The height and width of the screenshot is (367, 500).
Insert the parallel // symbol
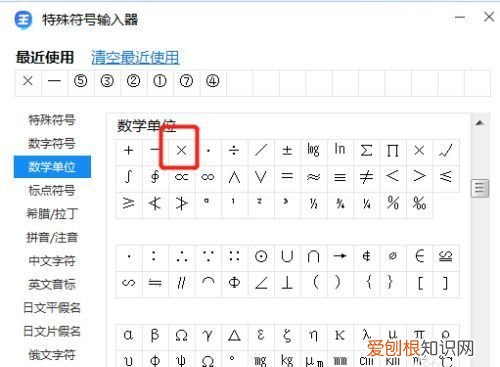click(x=181, y=283)
